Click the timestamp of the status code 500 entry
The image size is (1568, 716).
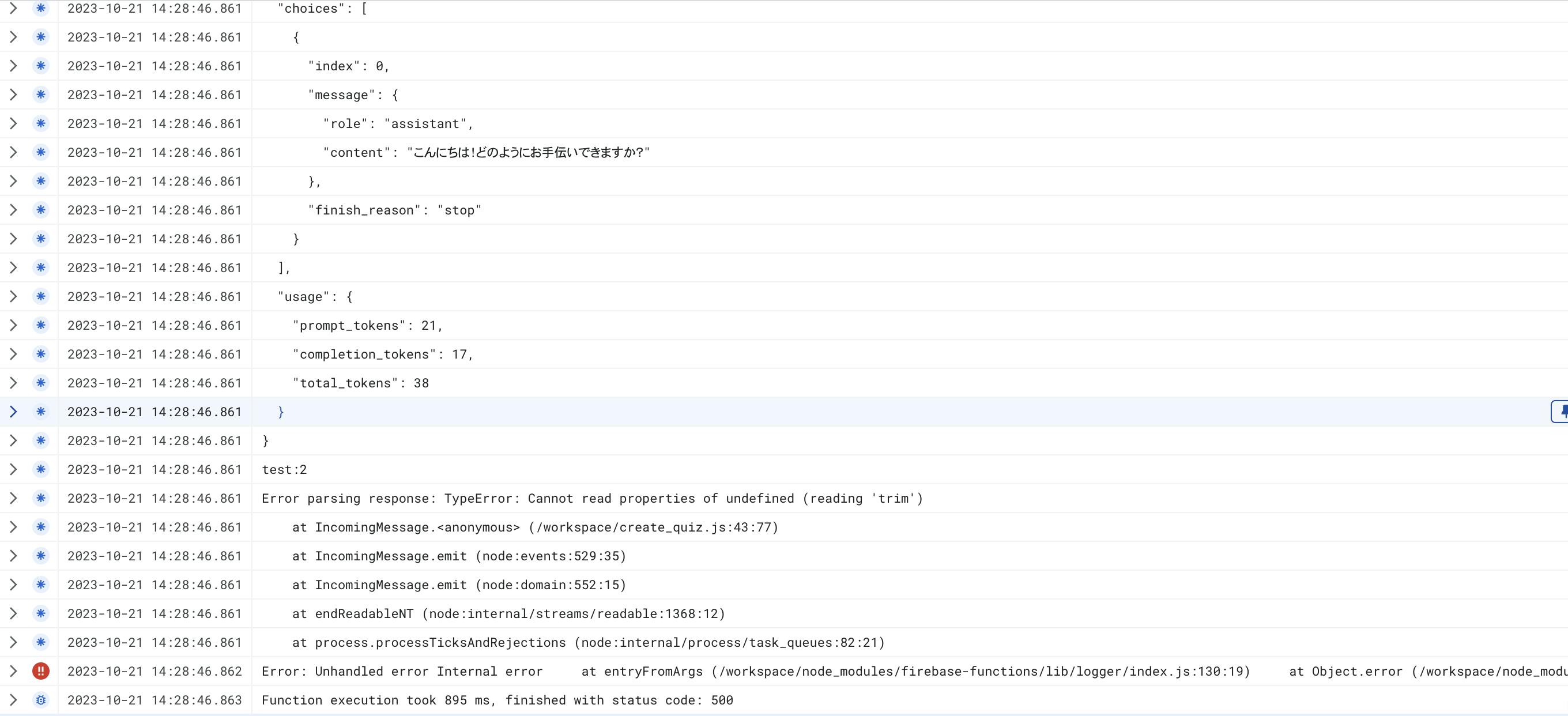pyautogui.click(x=154, y=700)
